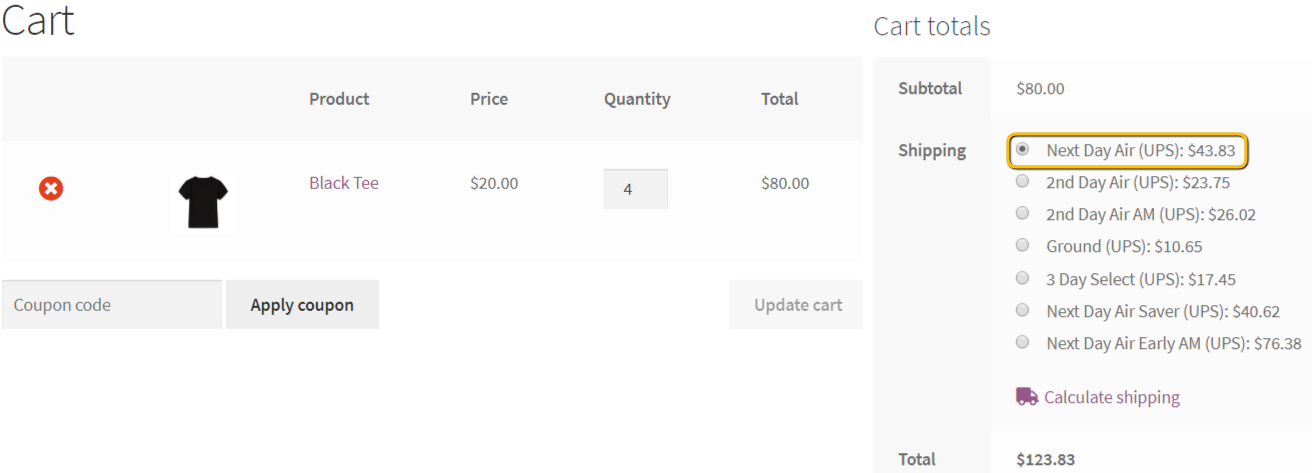Open the Calculate shipping link

[x=1112, y=397]
